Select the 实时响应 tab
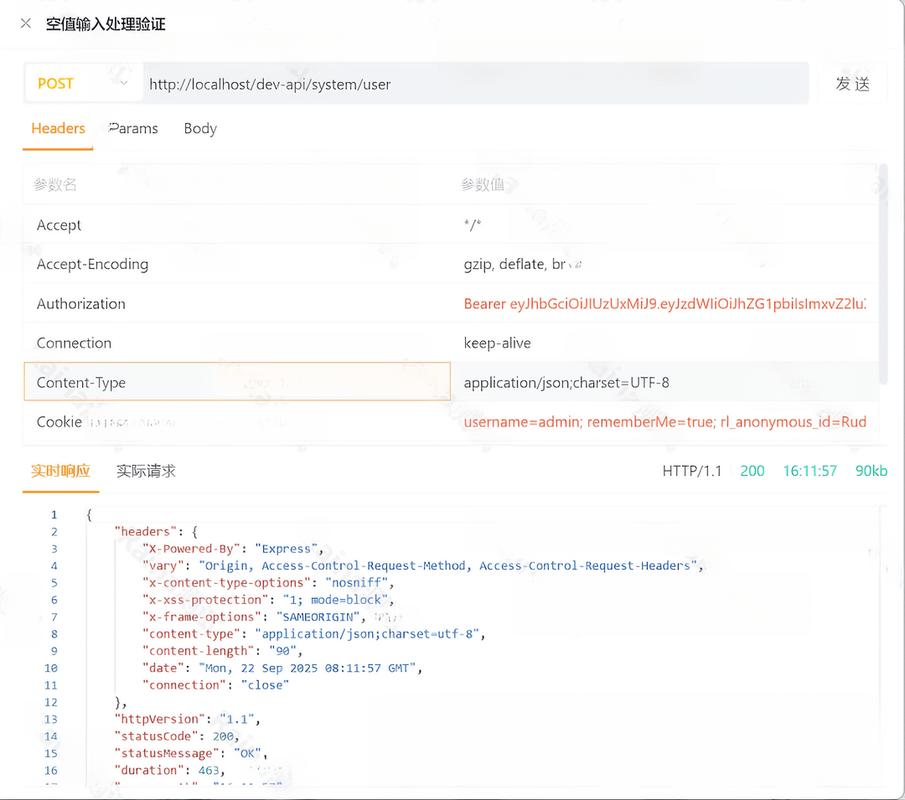Viewport: 905px width, 800px height. click(61, 471)
